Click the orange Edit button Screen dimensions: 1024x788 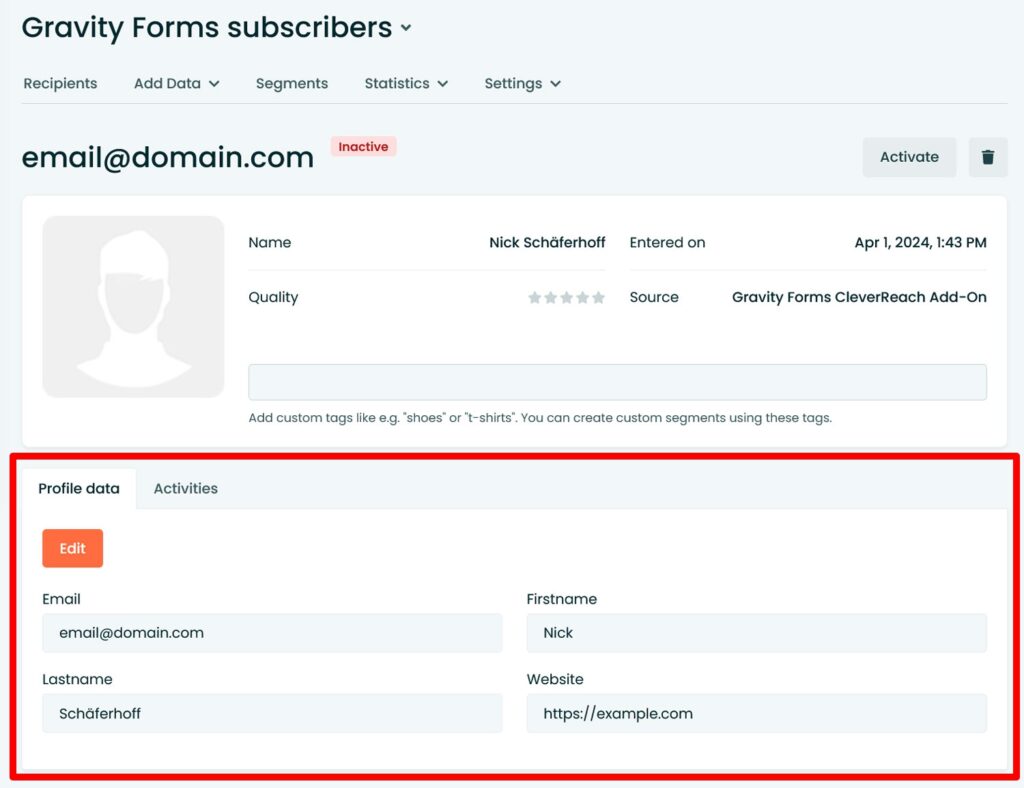(x=72, y=548)
